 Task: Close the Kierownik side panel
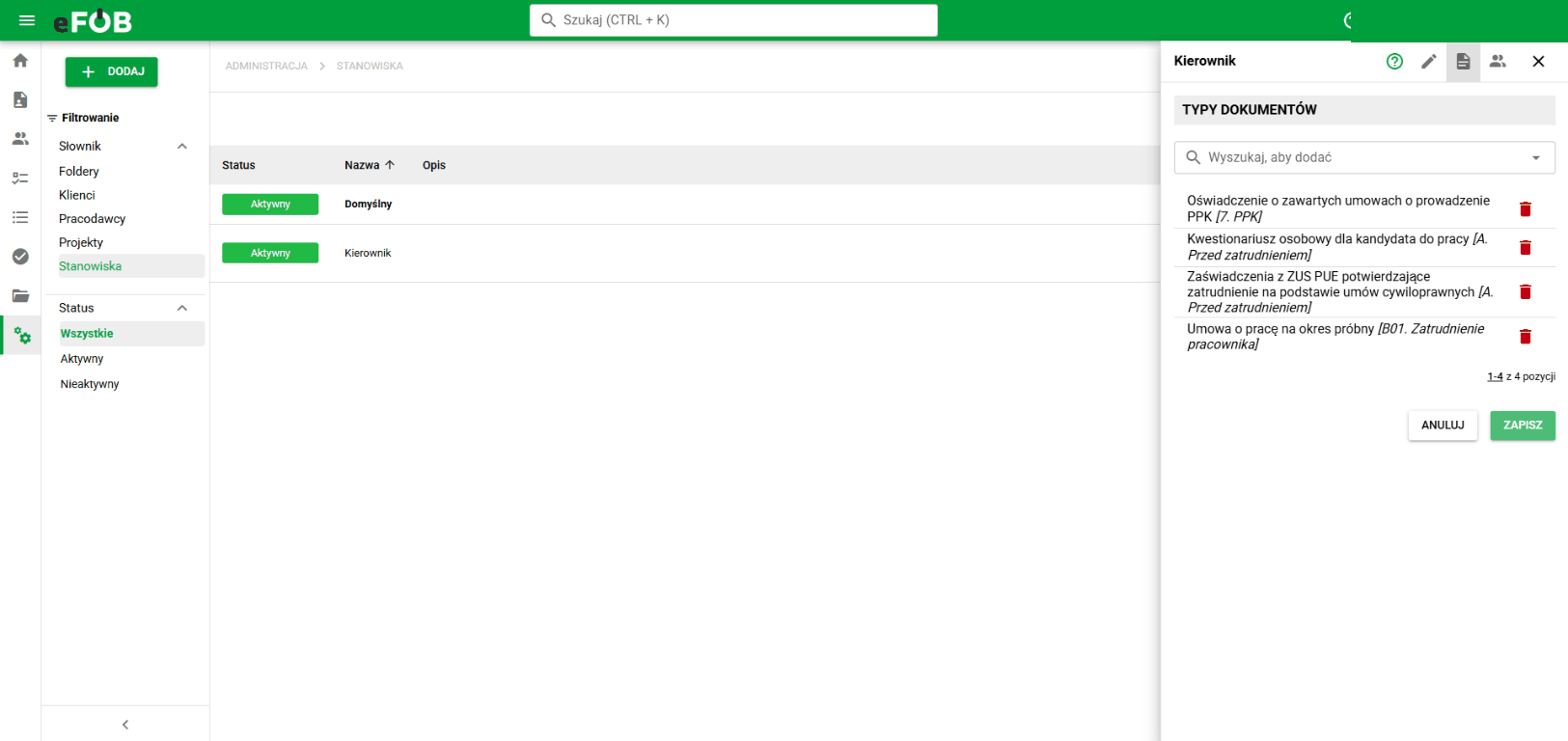pyautogui.click(x=1538, y=61)
